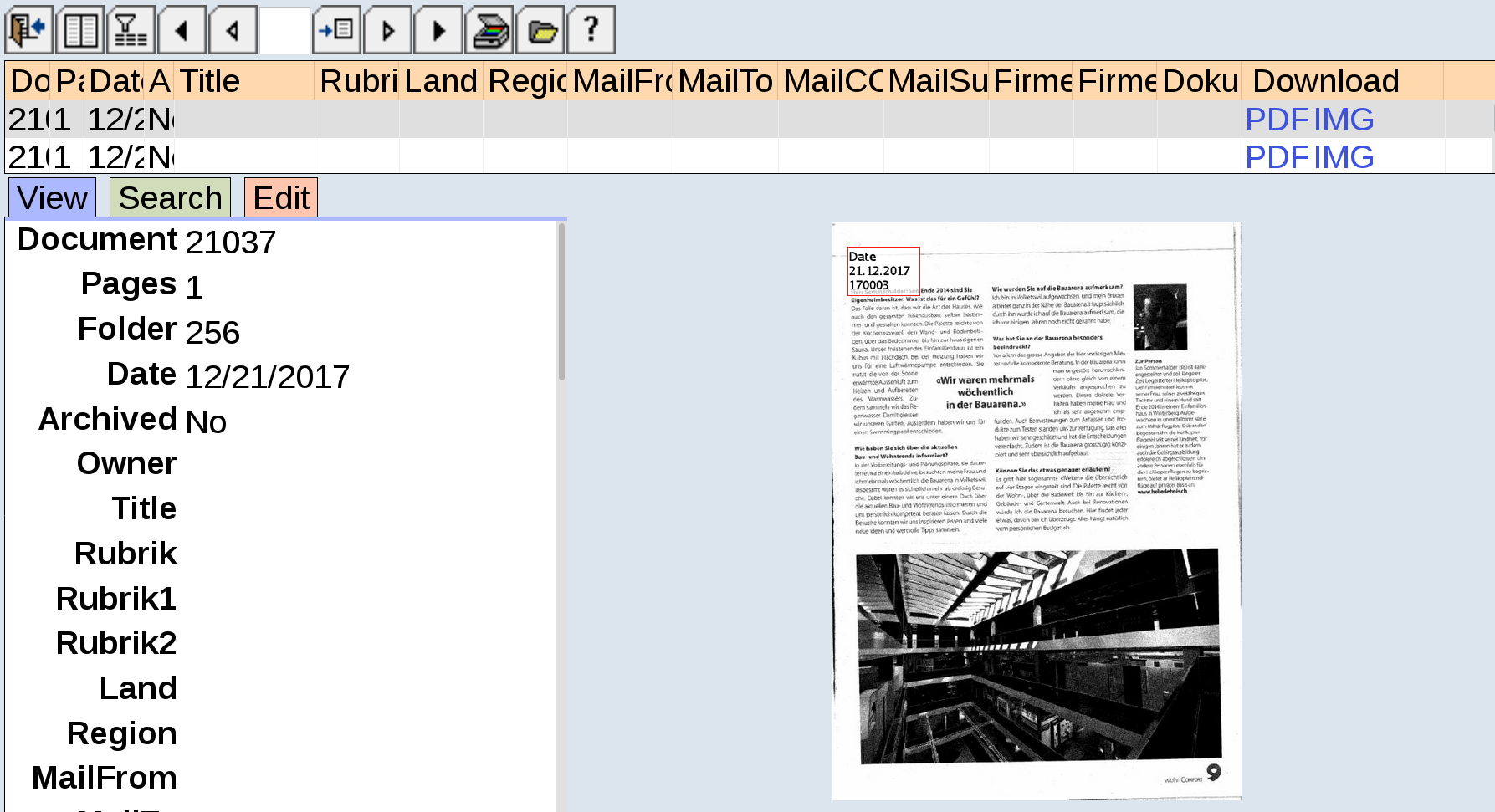This screenshot has height=812, width=1495.
Task: Click the Land field label in details
Action: click(139, 688)
